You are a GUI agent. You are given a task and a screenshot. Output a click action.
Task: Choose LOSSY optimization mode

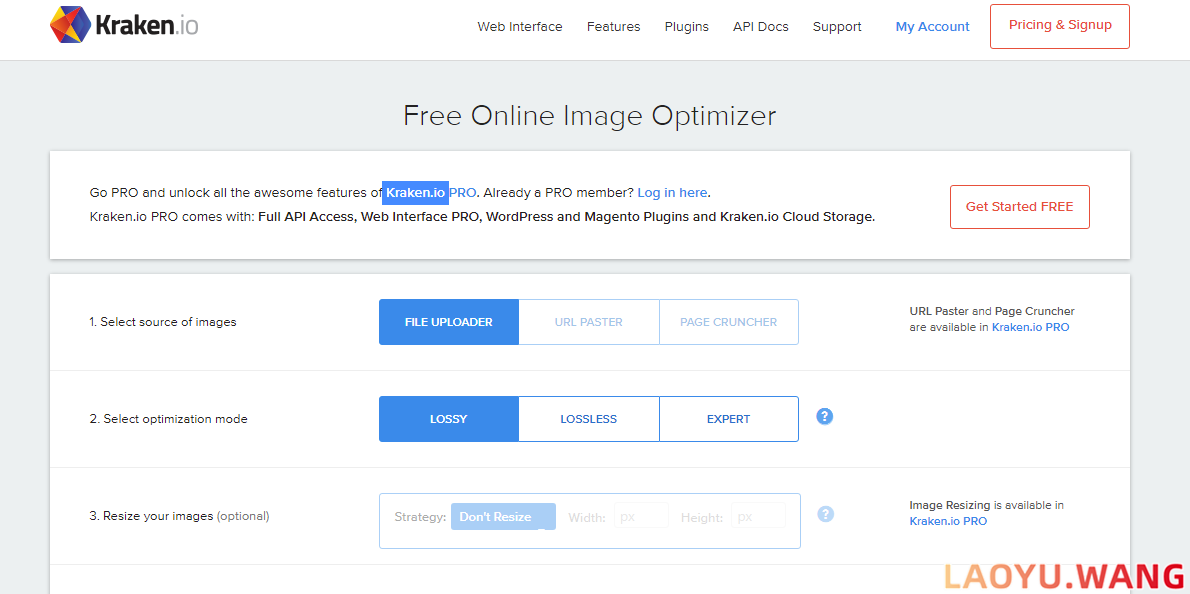click(449, 419)
